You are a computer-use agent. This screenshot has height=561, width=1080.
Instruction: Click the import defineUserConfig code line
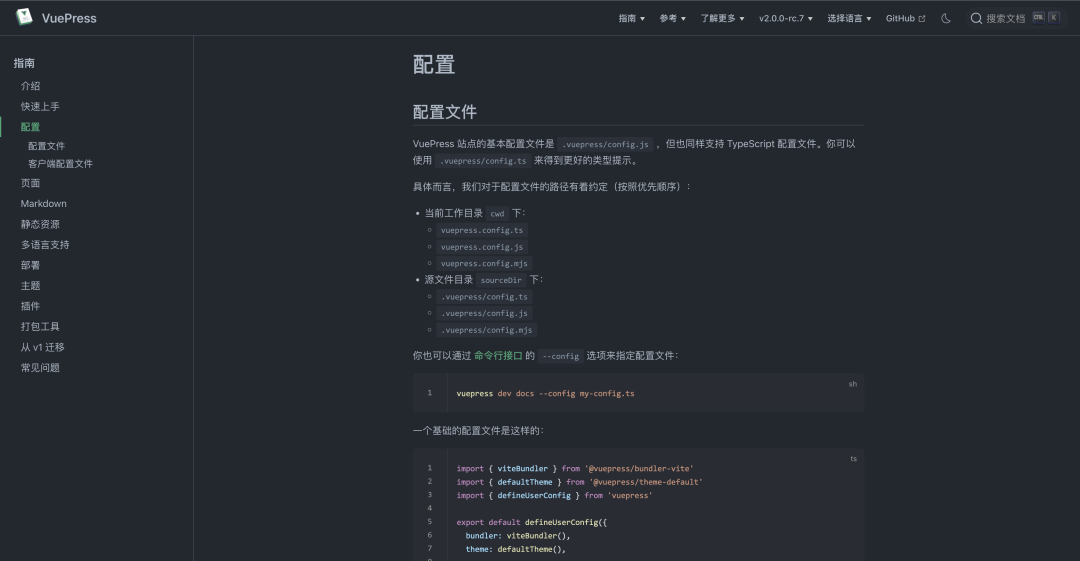coord(554,496)
